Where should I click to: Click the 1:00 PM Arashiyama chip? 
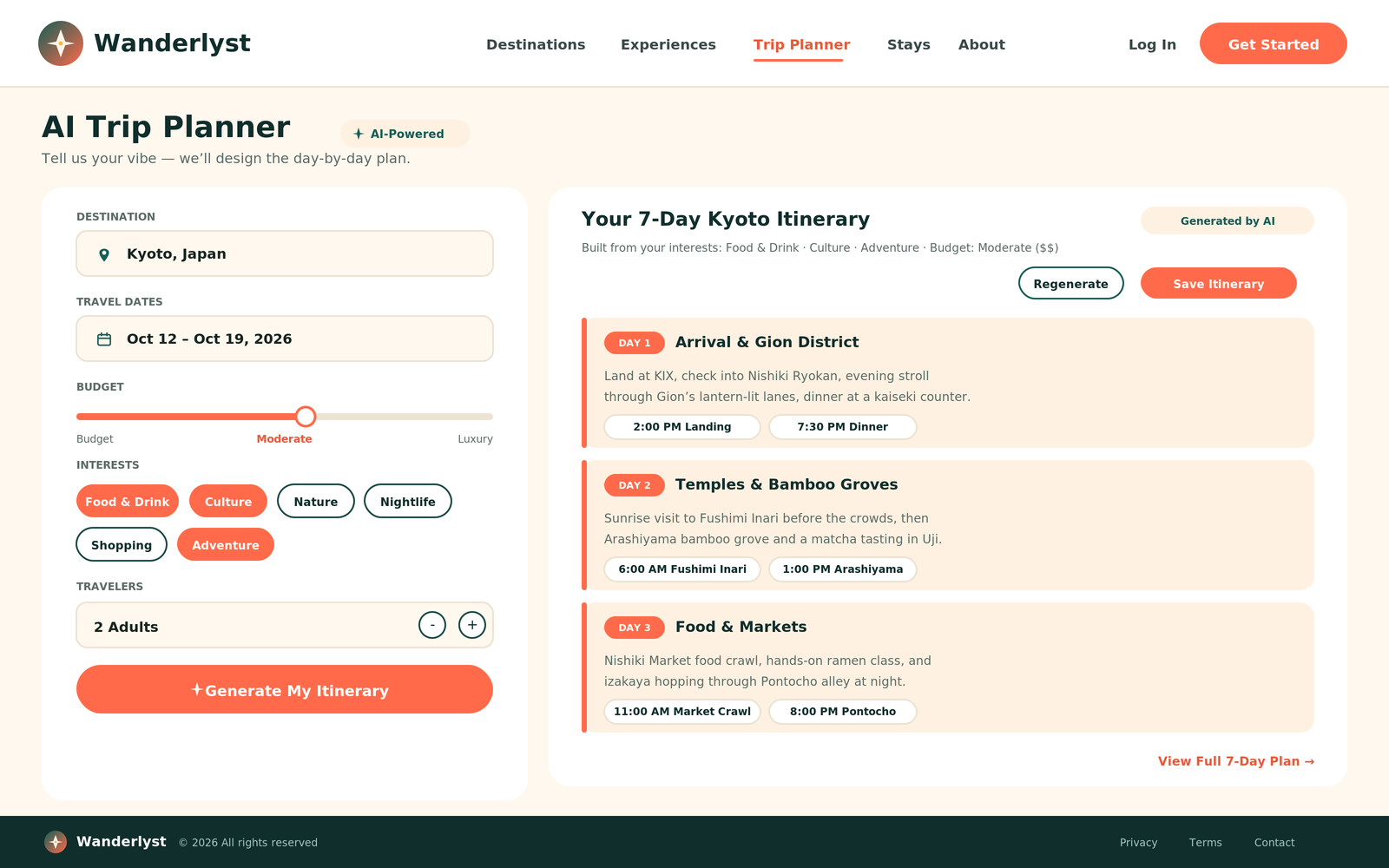[x=843, y=569]
